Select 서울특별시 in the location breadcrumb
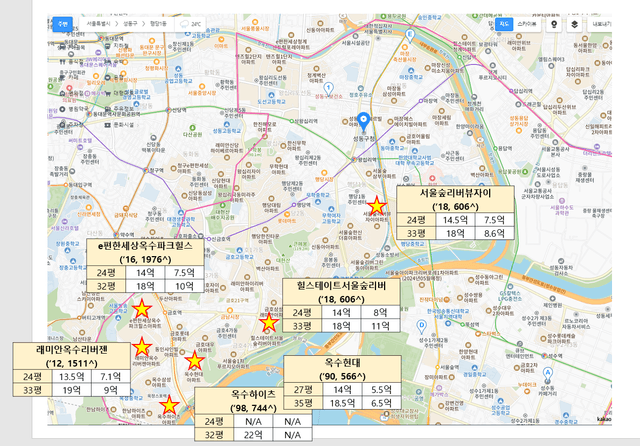The image size is (640, 446). pos(98,24)
